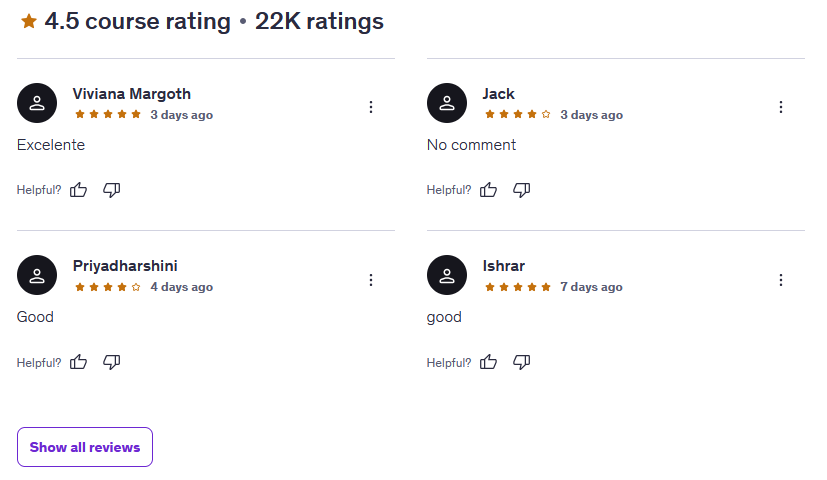Click the five-star rating on Ishrar's review
This screenshot has height=480, width=827.
[x=518, y=287]
